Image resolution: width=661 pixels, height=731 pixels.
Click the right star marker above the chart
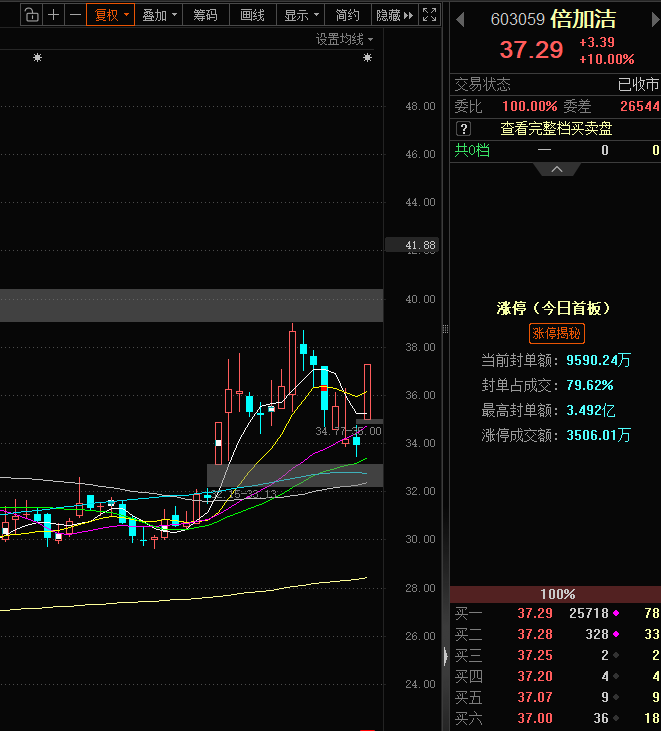click(367, 58)
